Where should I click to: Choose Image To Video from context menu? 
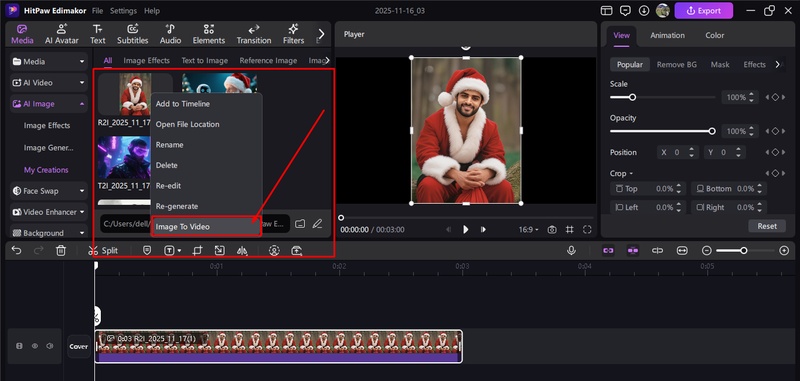(x=206, y=226)
